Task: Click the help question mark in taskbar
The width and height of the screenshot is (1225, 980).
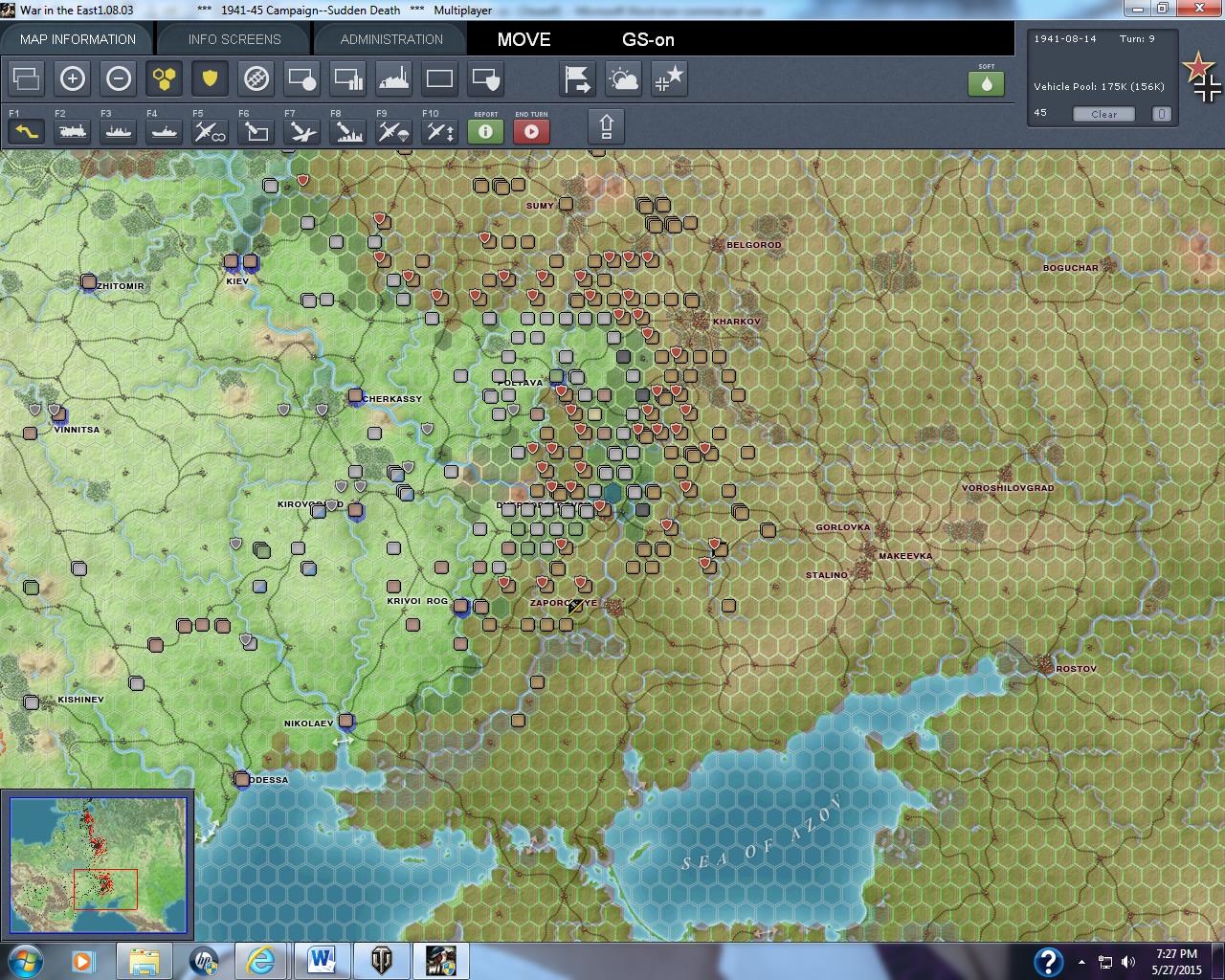Action: [1049, 962]
